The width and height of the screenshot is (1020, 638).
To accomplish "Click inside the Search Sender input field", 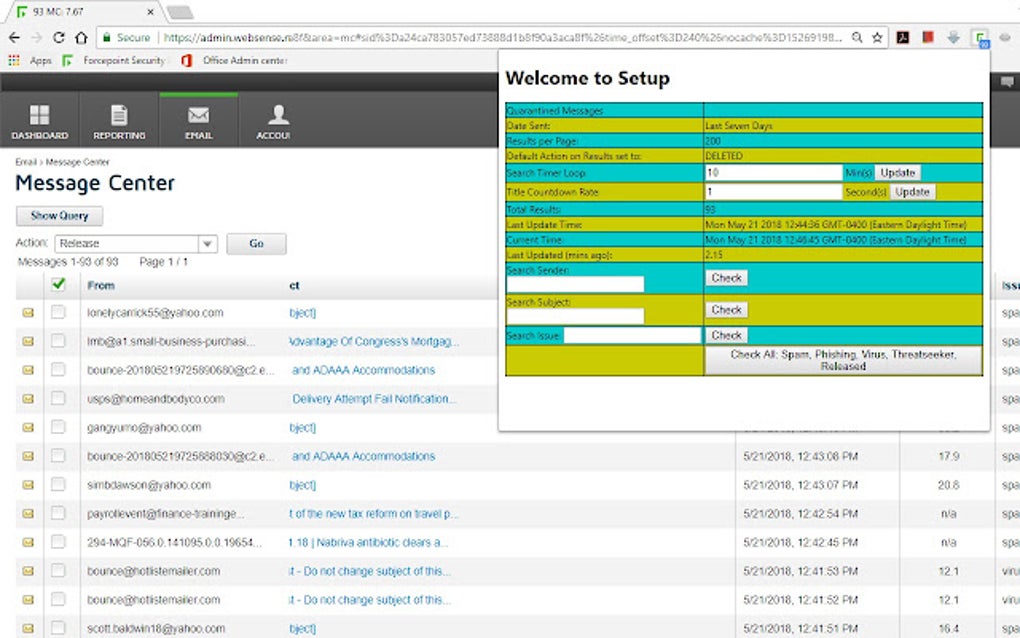I will pos(575,282).
